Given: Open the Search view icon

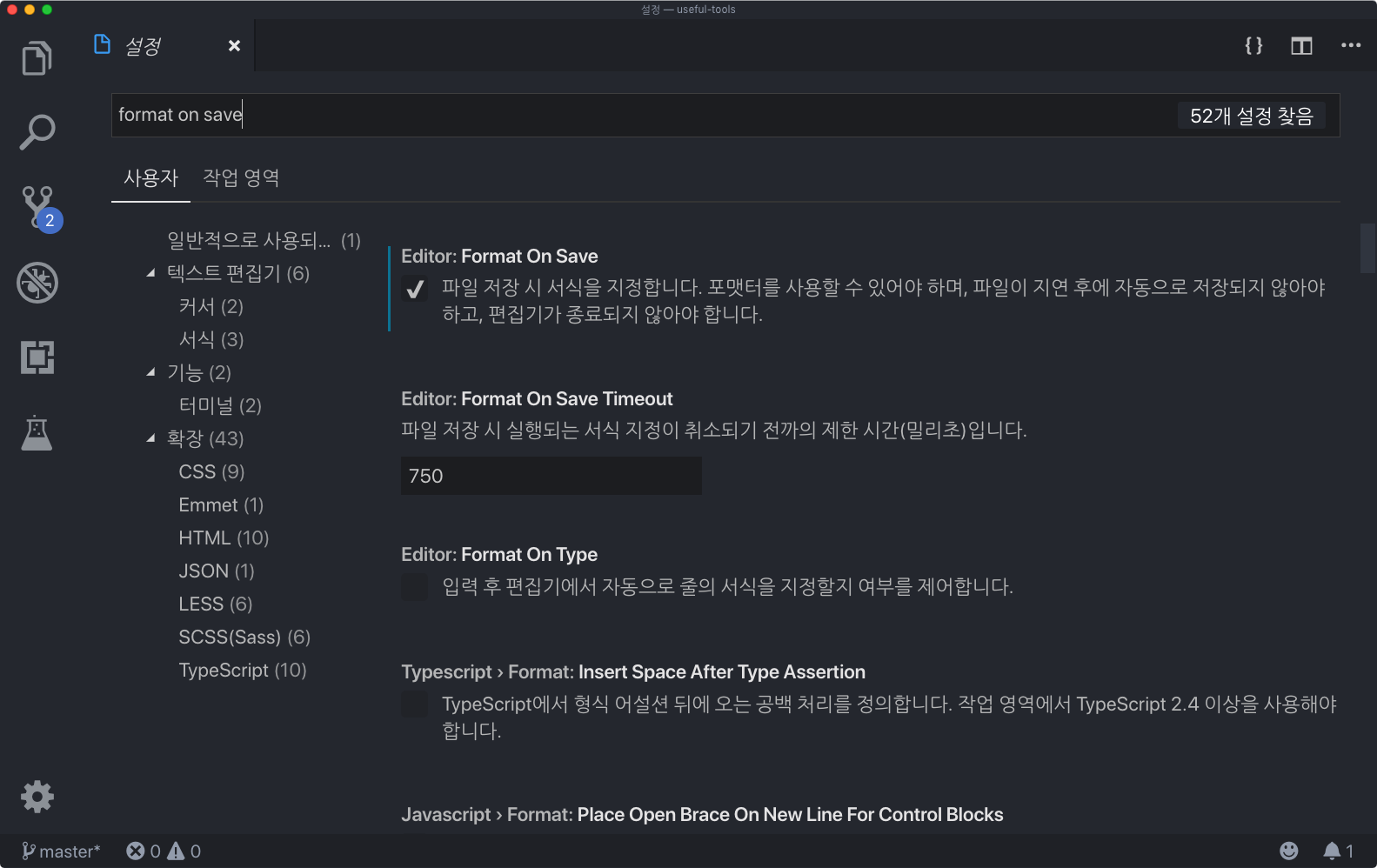Looking at the screenshot, I should coord(37,132).
